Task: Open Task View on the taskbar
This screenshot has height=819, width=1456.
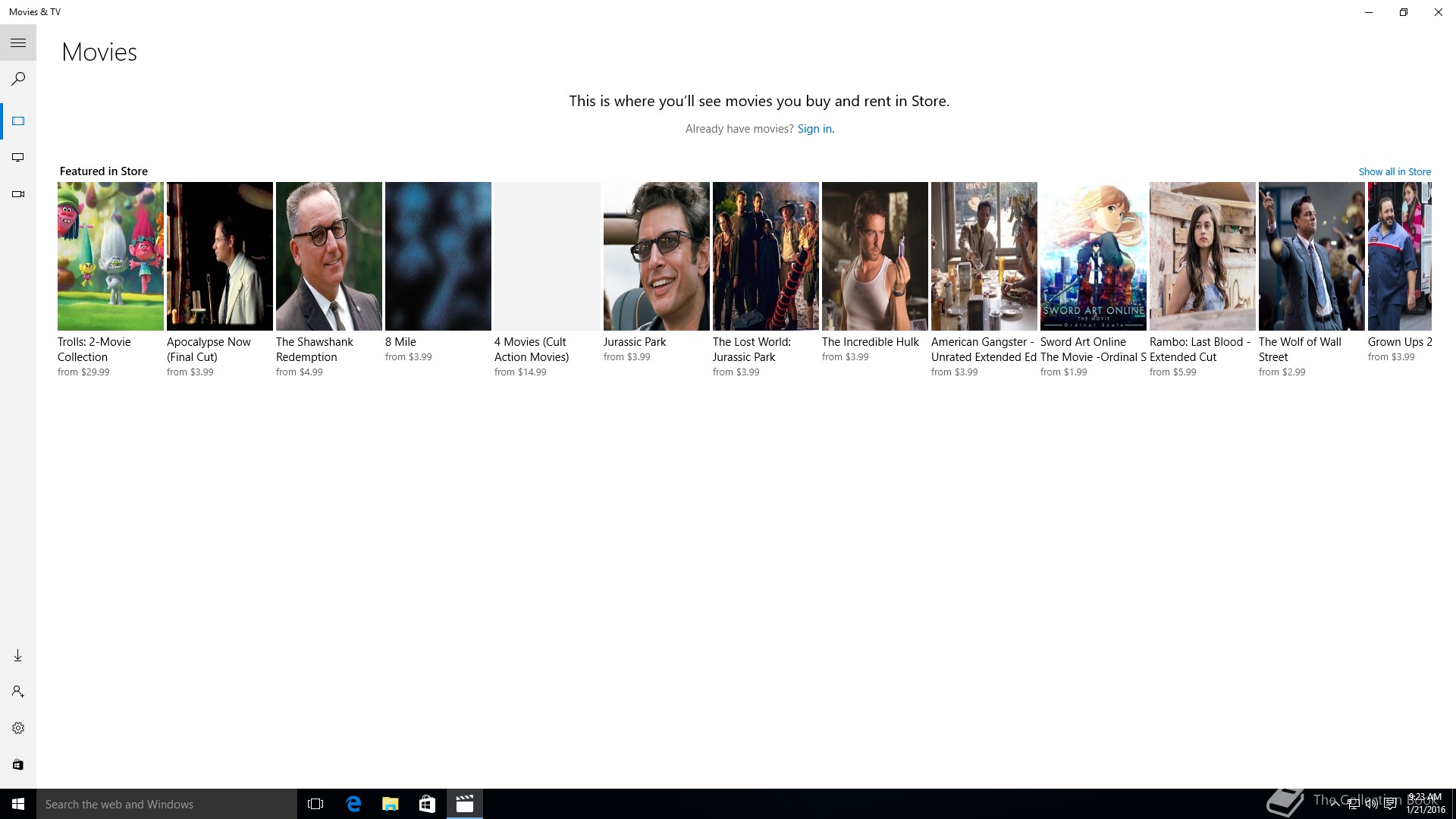Action: pyautogui.click(x=315, y=804)
